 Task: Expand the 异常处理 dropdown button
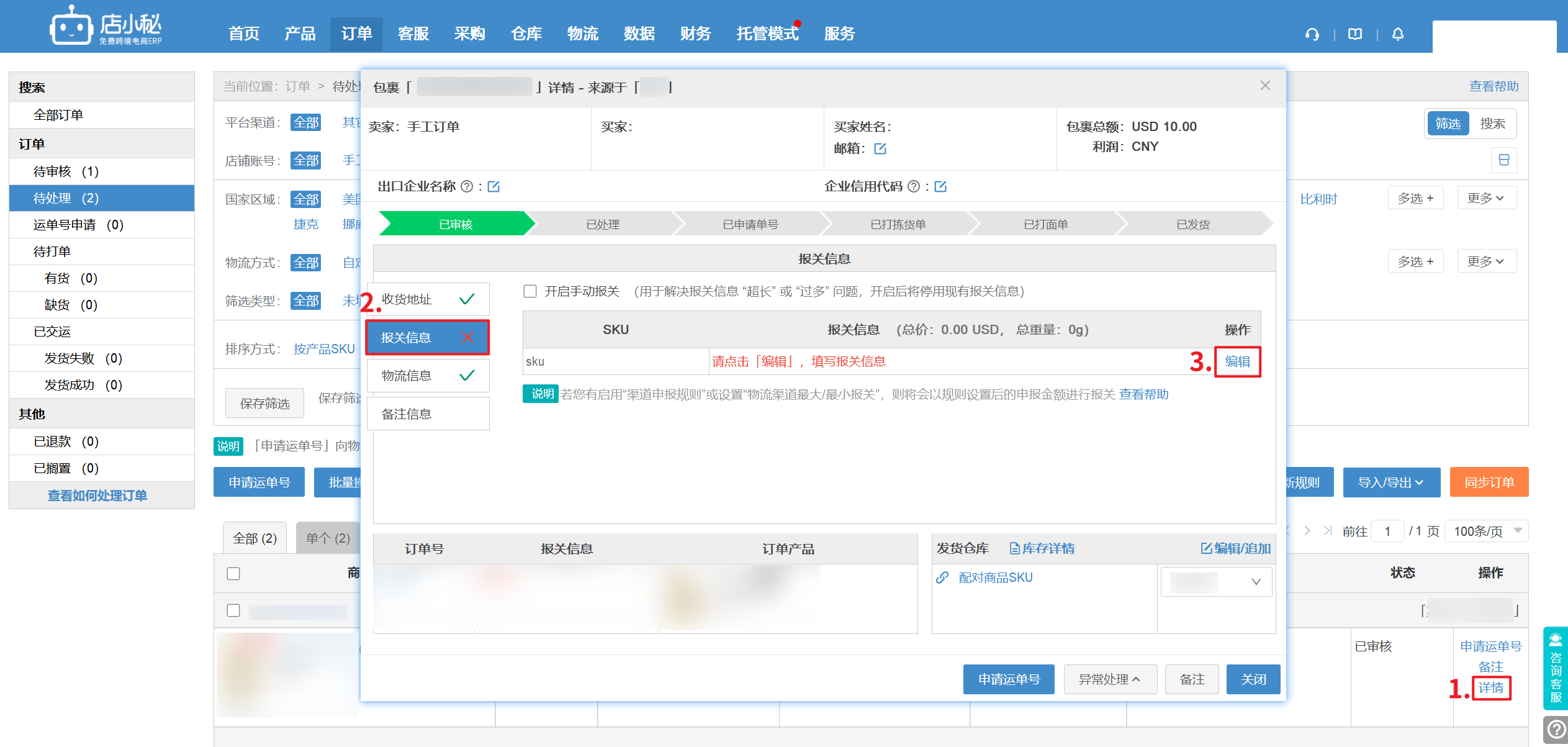point(1110,679)
